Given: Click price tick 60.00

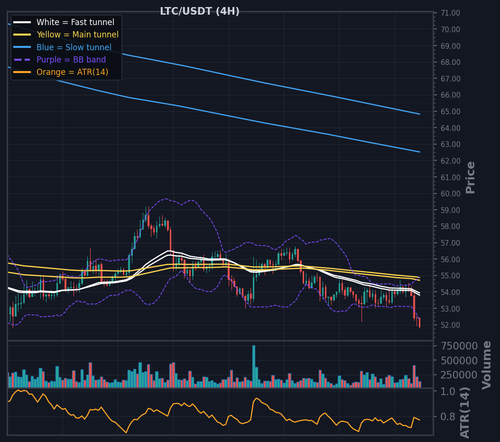Looking at the screenshot, I should [x=450, y=194].
